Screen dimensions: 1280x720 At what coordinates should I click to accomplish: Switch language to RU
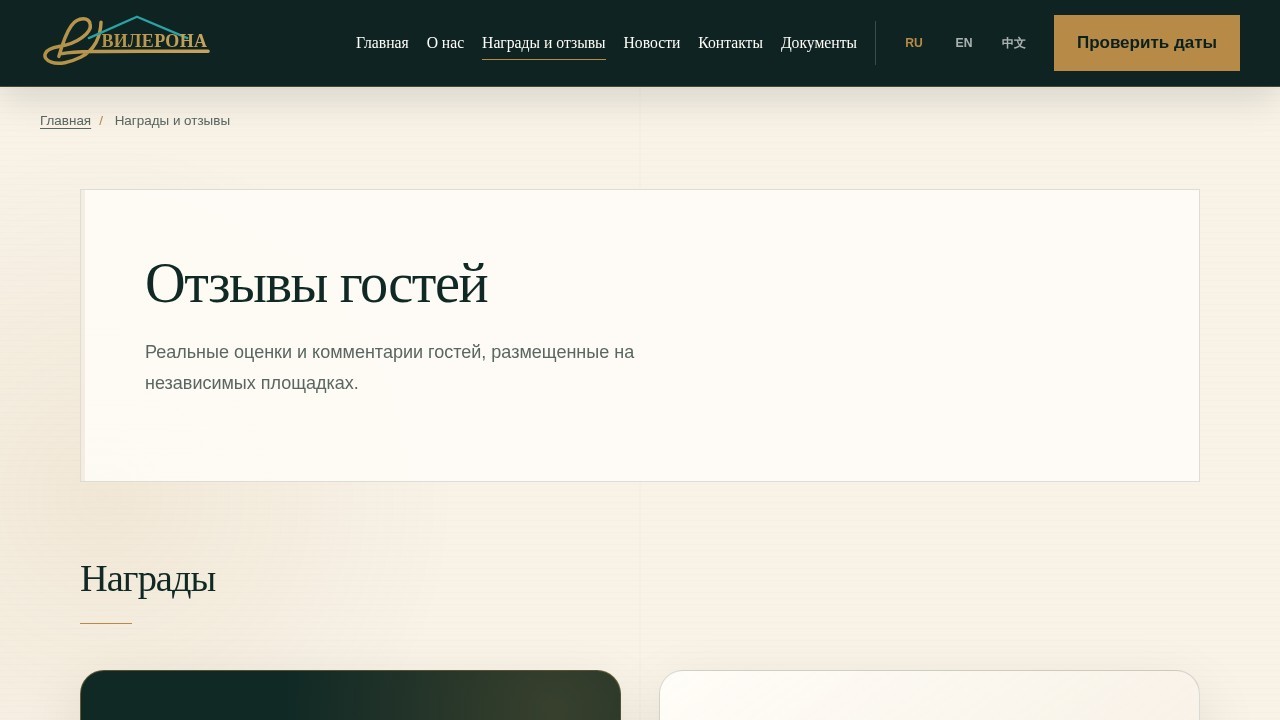coord(914,43)
